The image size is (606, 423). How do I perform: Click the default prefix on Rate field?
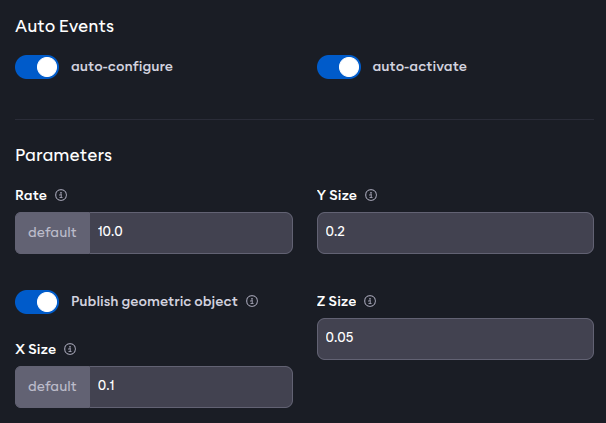(x=53, y=233)
